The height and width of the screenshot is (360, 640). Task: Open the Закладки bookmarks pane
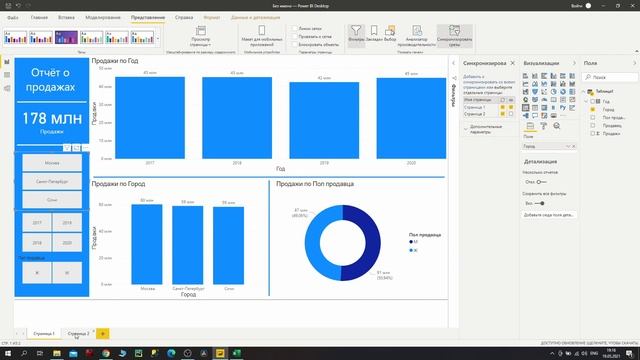pos(373,33)
